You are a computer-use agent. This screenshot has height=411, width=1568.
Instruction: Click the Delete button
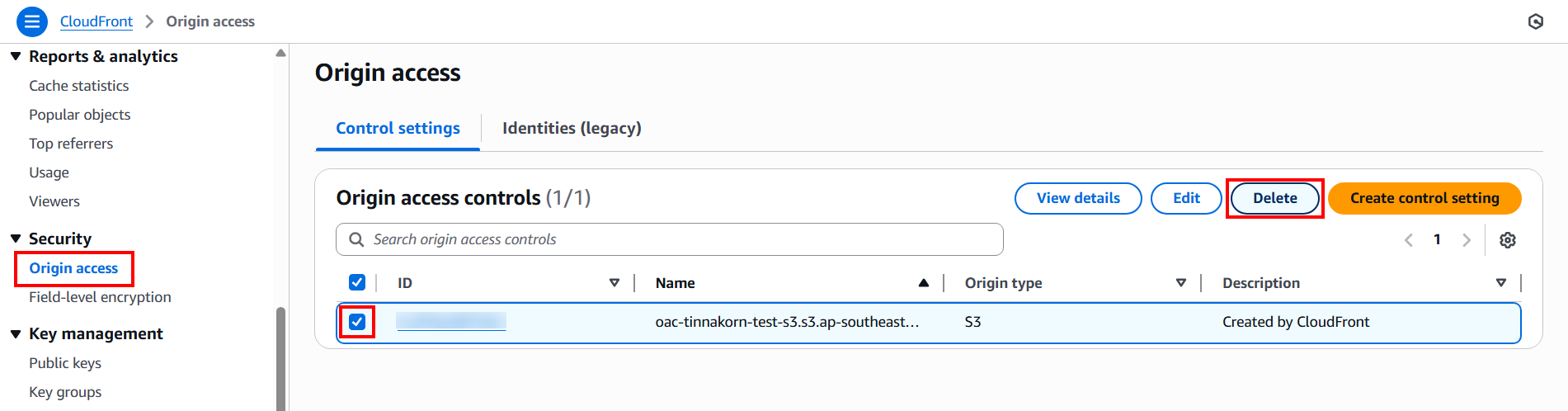click(1274, 198)
